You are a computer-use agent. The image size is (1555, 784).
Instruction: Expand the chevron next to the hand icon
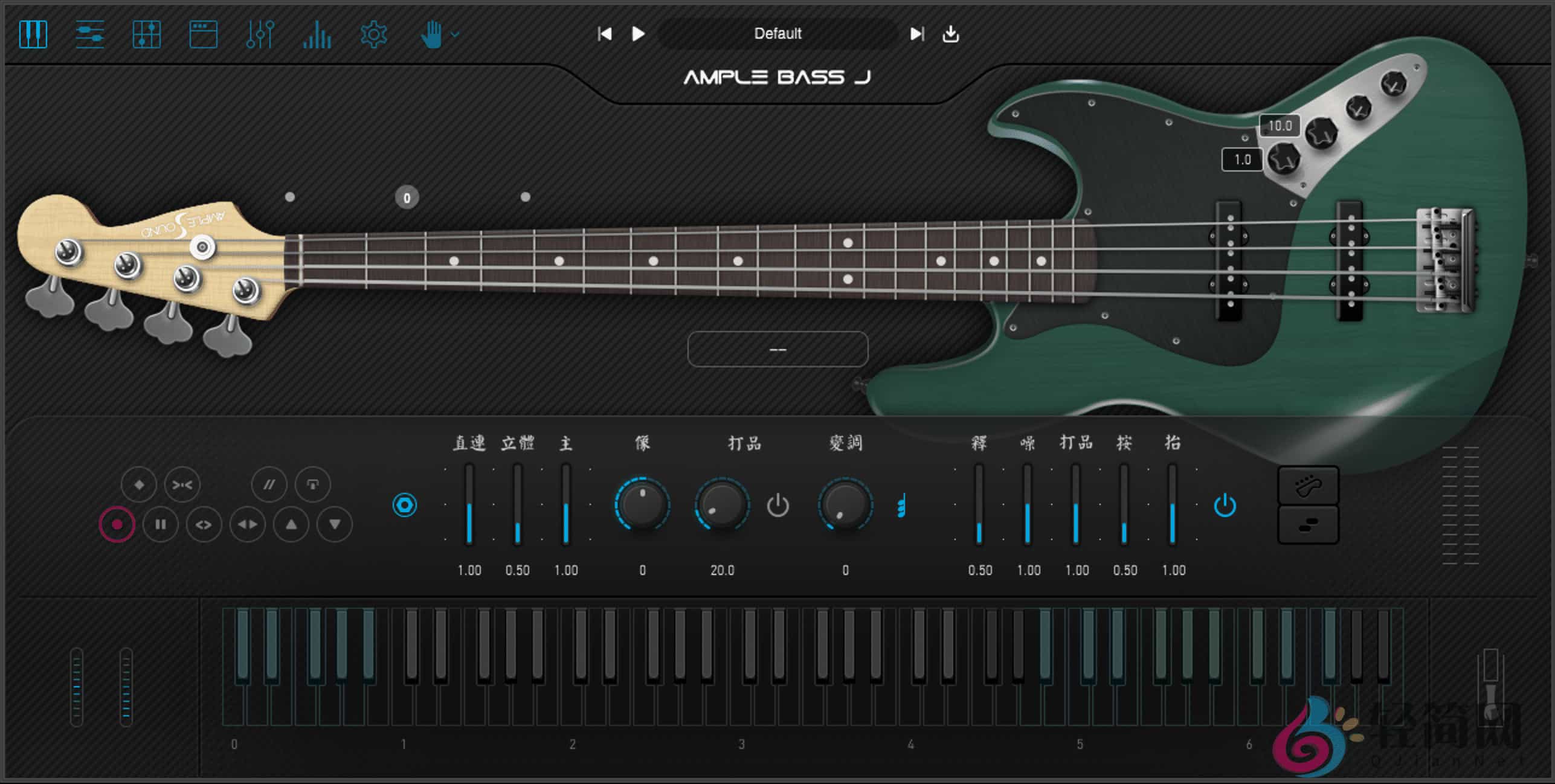(454, 34)
